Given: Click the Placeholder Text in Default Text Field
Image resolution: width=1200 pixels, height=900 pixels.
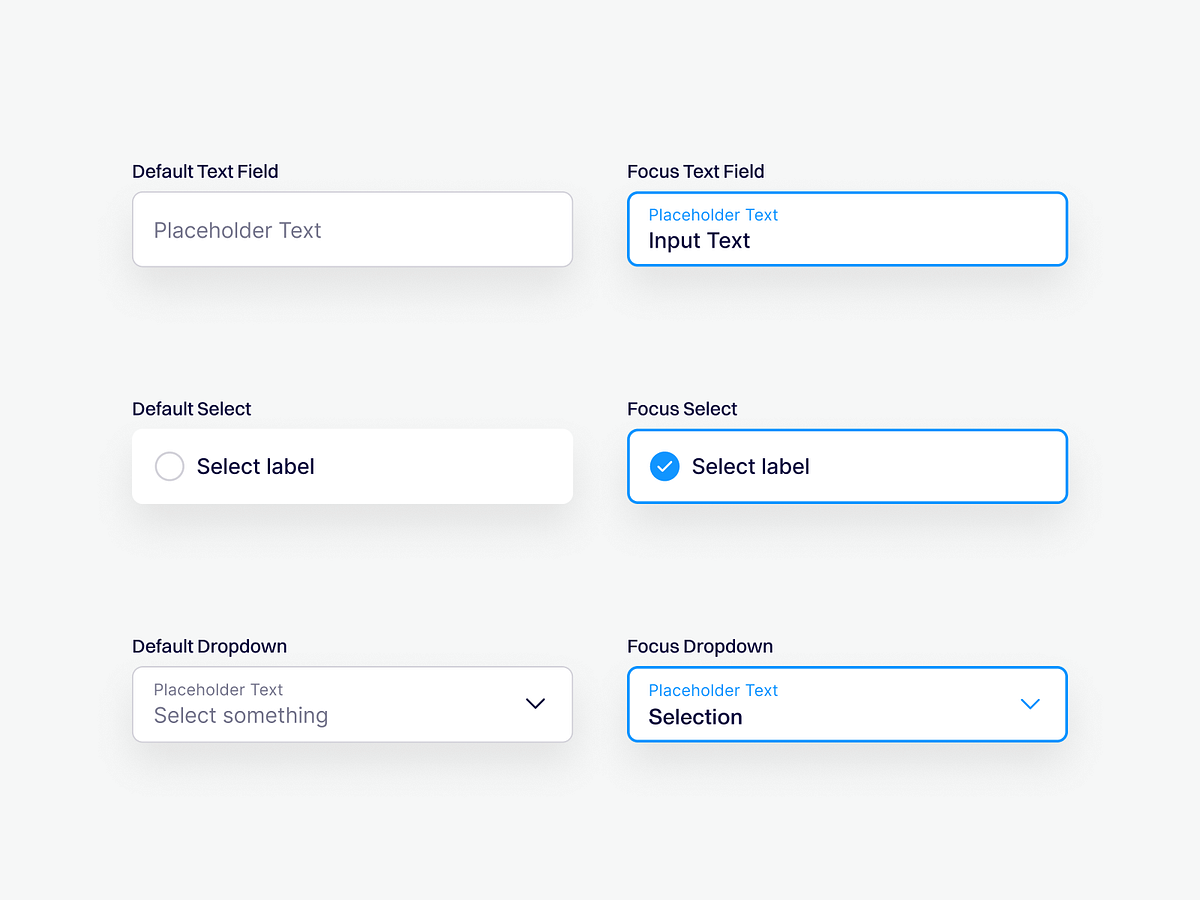Looking at the screenshot, I should click(x=238, y=230).
